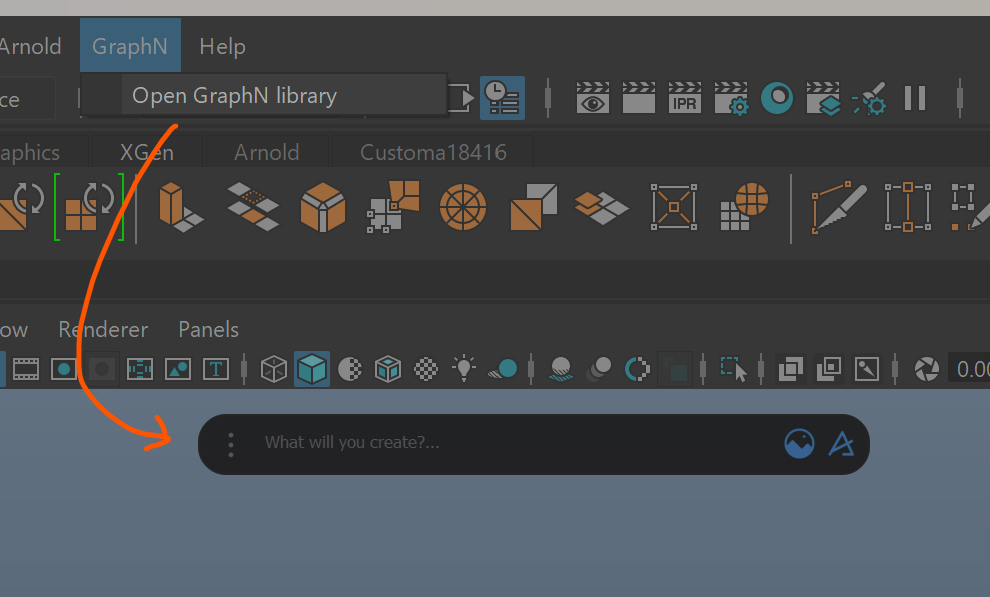This screenshot has width=990, height=597.
Task: Open the Renderer panel menu
Action: pyautogui.click(x=104, y=329)
